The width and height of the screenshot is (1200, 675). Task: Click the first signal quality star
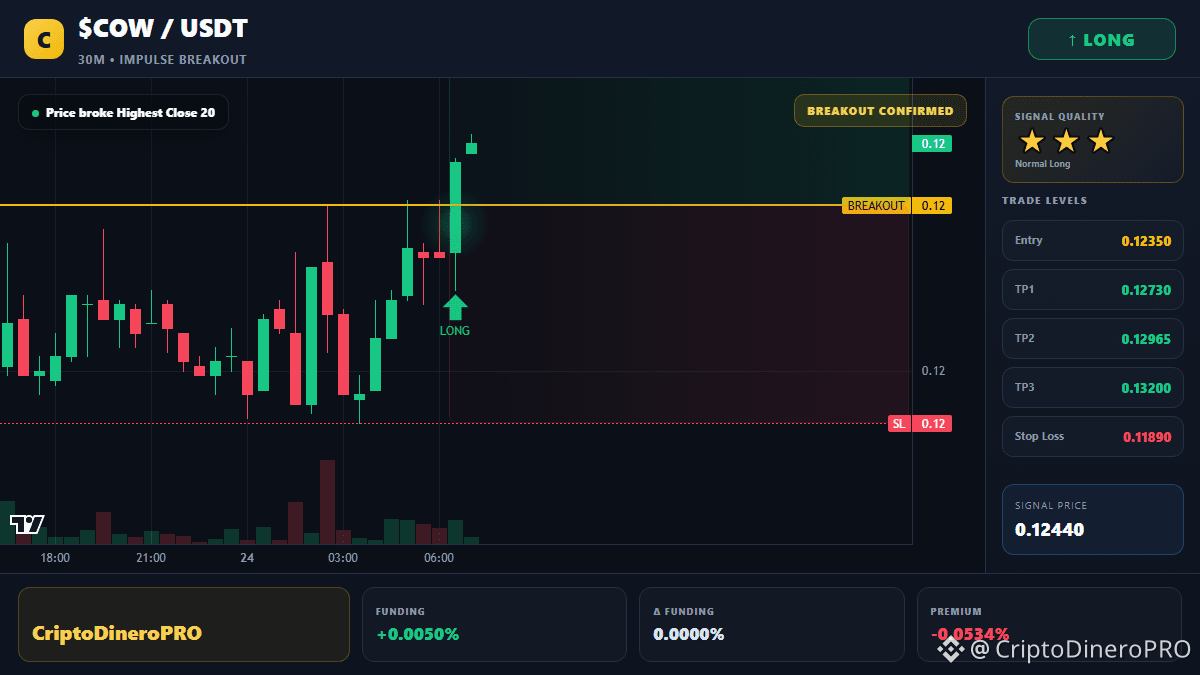point(1032,141)
